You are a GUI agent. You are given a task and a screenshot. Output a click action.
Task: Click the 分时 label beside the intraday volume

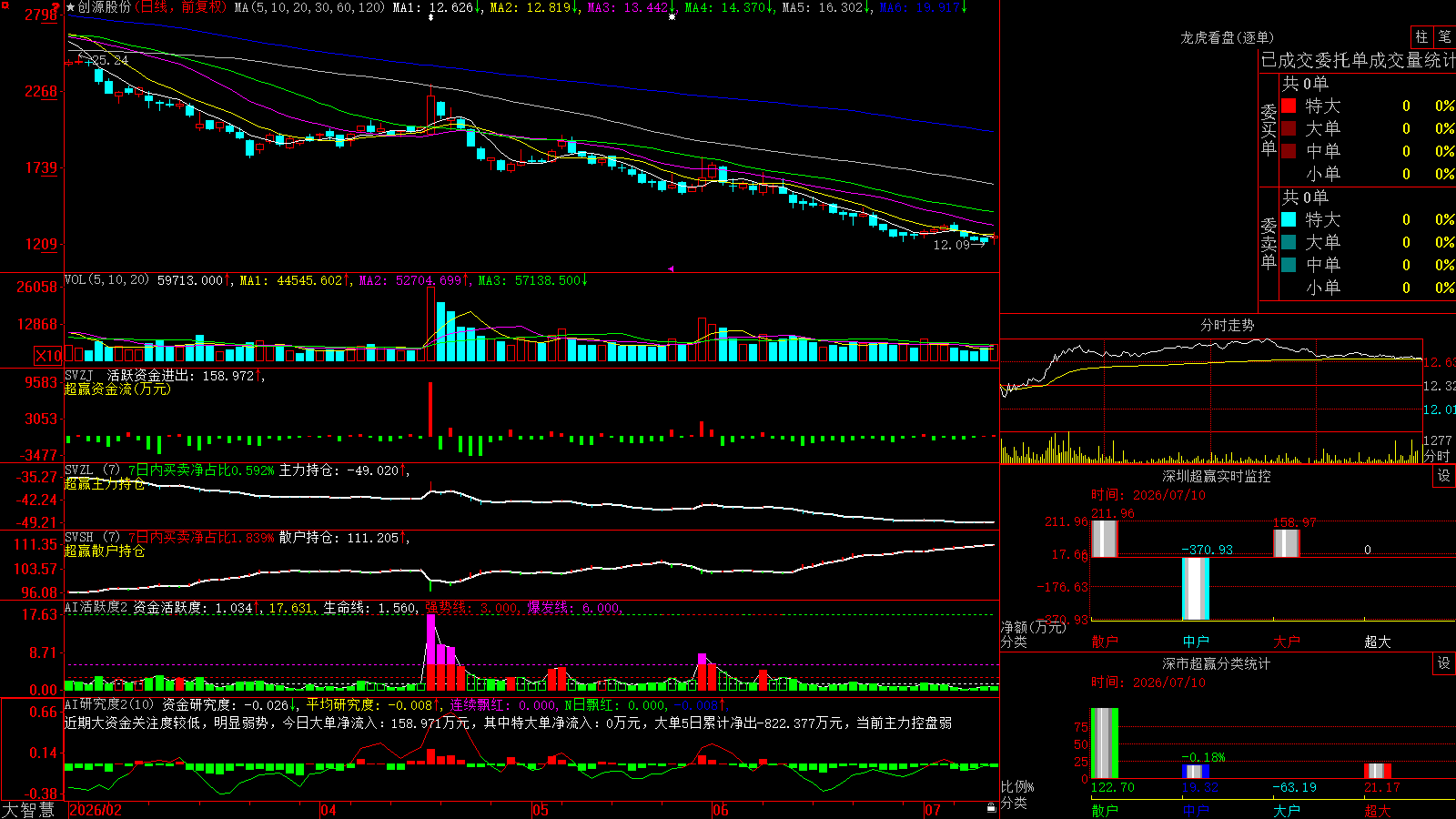click(x=1437, y=455)
